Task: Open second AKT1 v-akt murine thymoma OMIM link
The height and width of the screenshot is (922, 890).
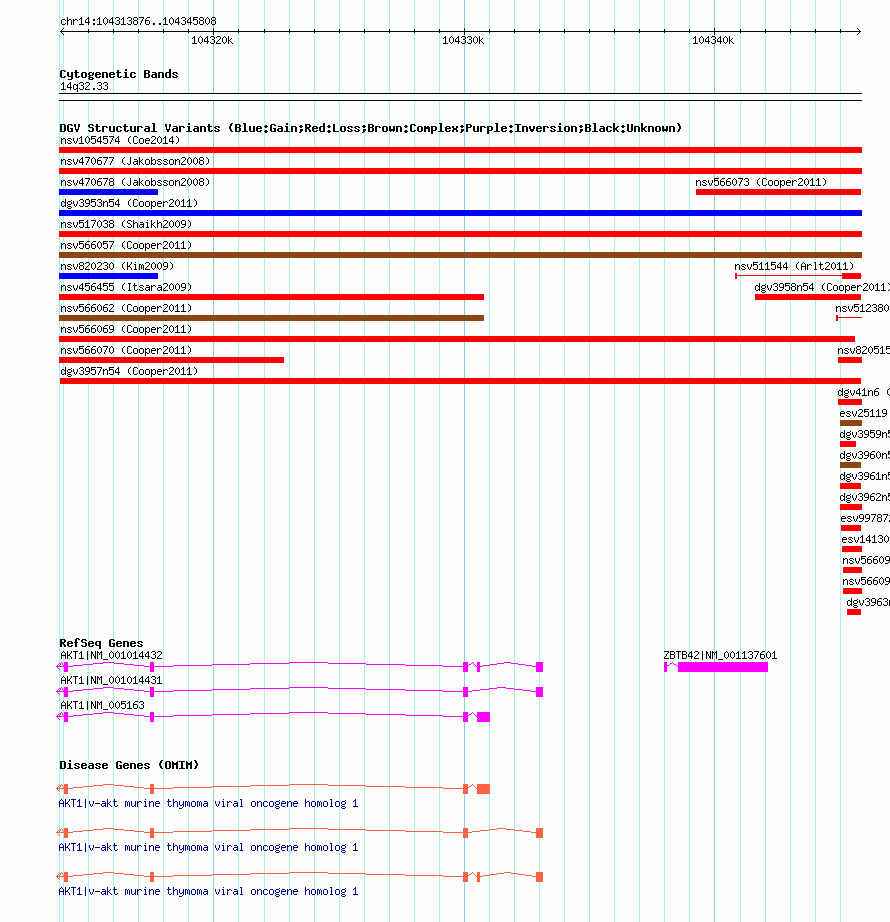Action: 208,847
